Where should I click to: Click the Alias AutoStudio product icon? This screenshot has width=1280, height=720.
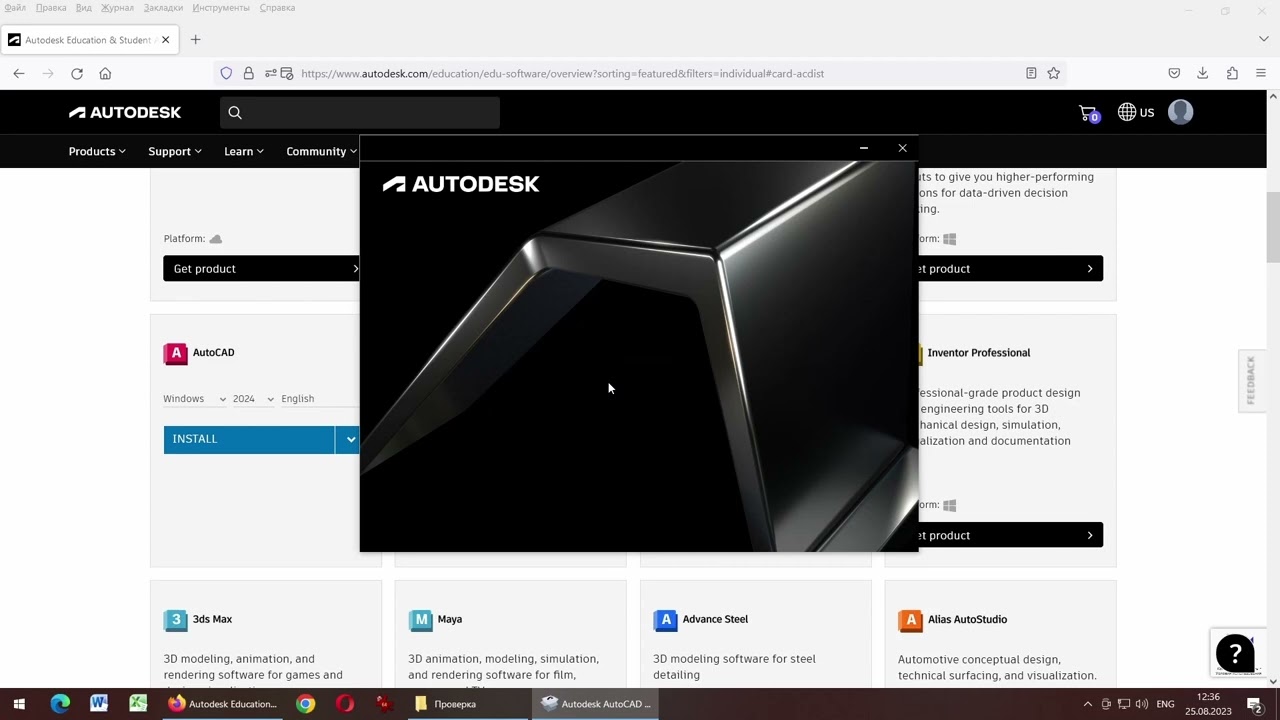(x=910, y=620)
